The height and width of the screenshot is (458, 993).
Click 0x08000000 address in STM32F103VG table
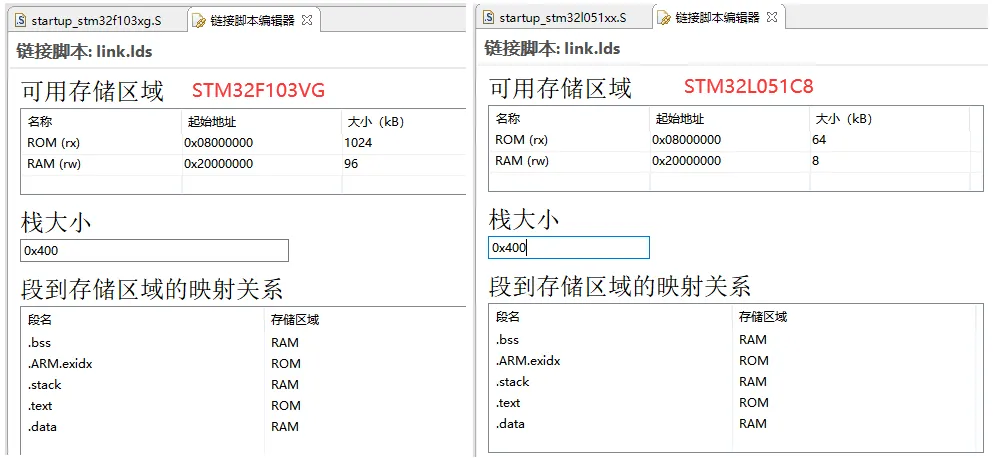[x=218, y=143]
